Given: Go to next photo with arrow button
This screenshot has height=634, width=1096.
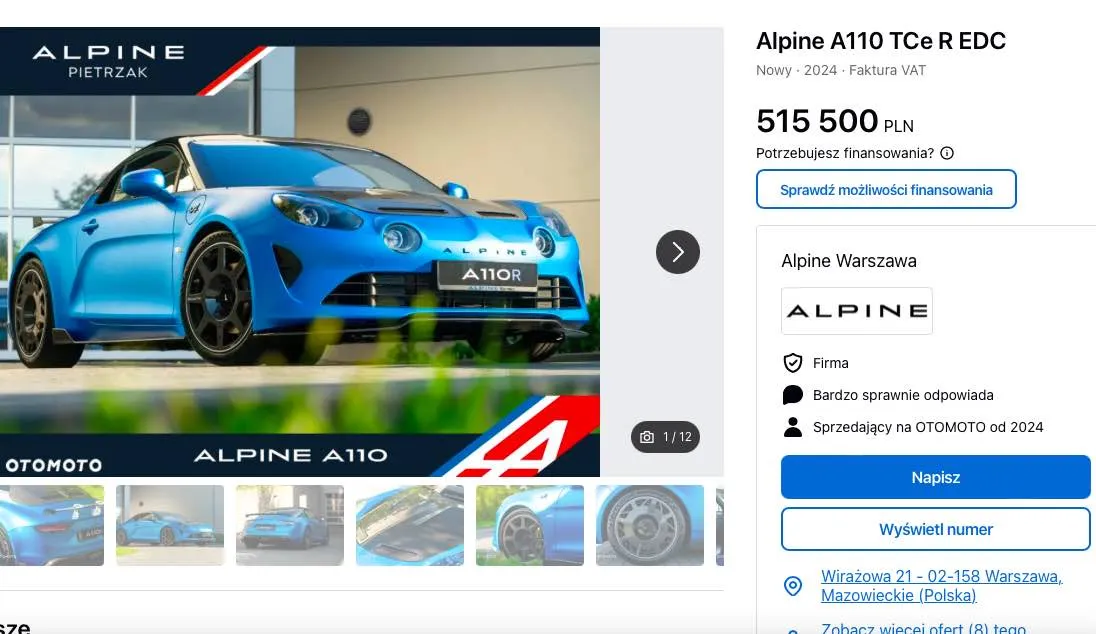Looking at the screenshot, I should point(677,252).
